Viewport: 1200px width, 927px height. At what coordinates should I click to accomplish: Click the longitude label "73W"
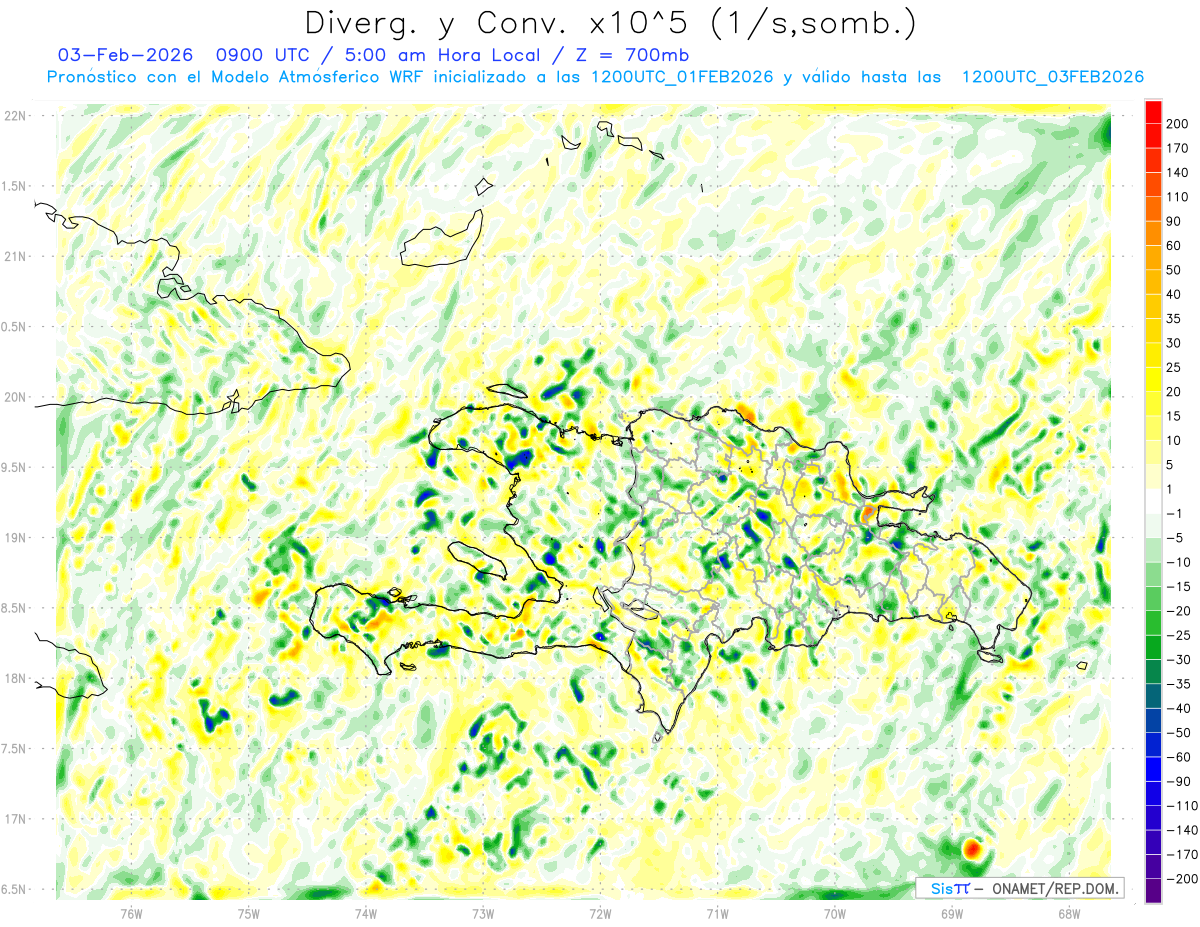click(x=483, y=914)
